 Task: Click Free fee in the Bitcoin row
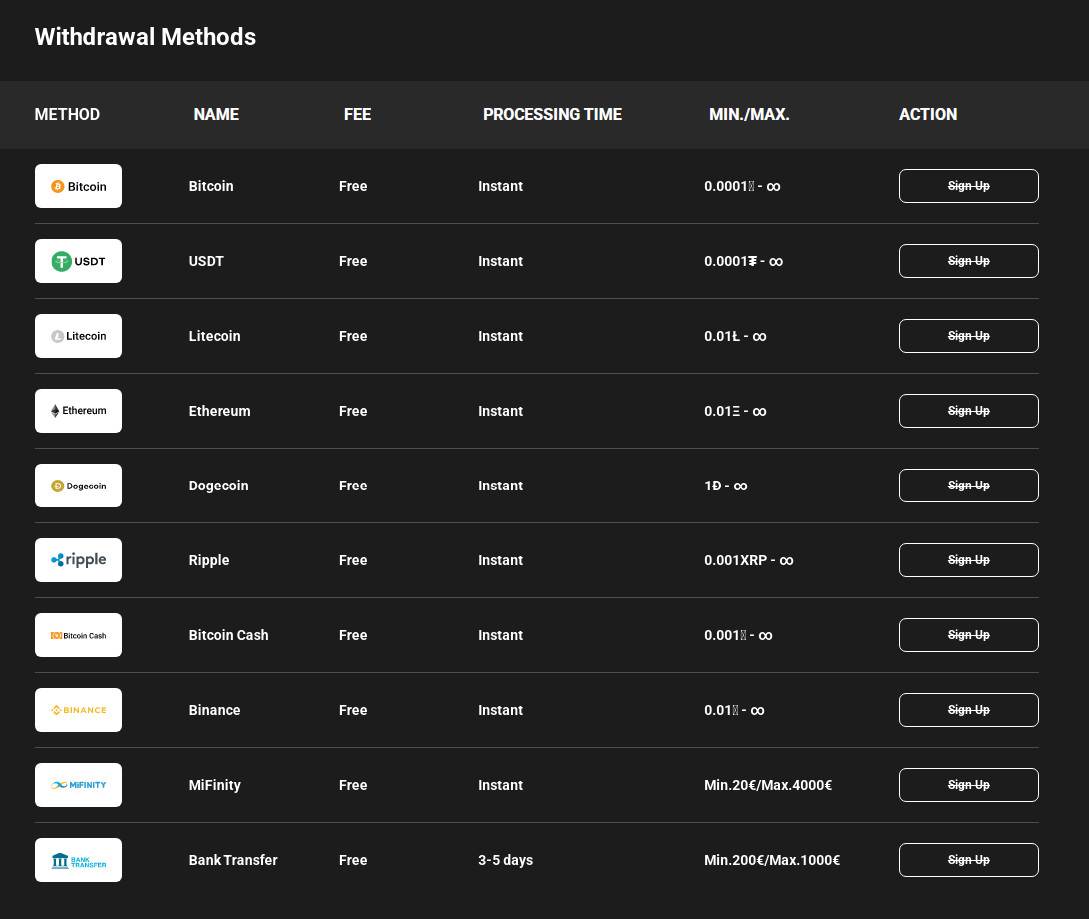(x=353, y=186)
